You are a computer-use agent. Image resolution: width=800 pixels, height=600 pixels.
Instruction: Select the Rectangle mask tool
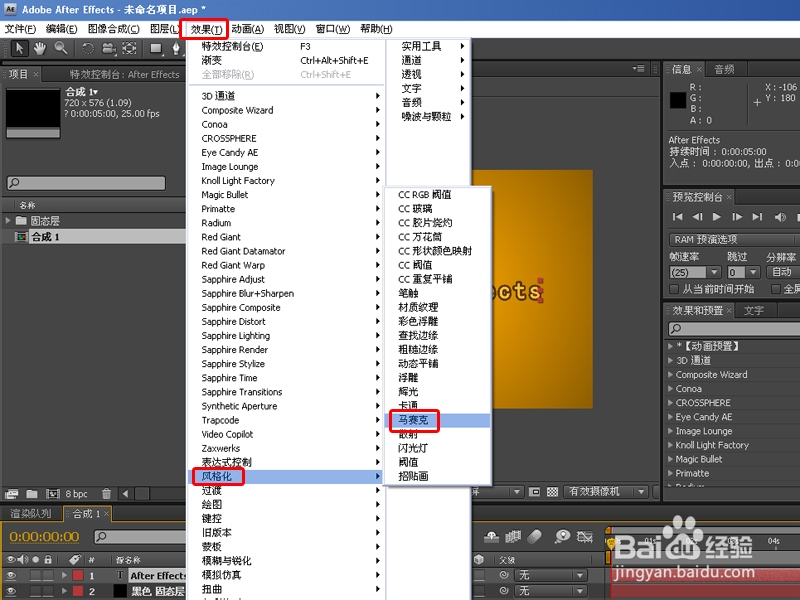(x=156, y=48)
